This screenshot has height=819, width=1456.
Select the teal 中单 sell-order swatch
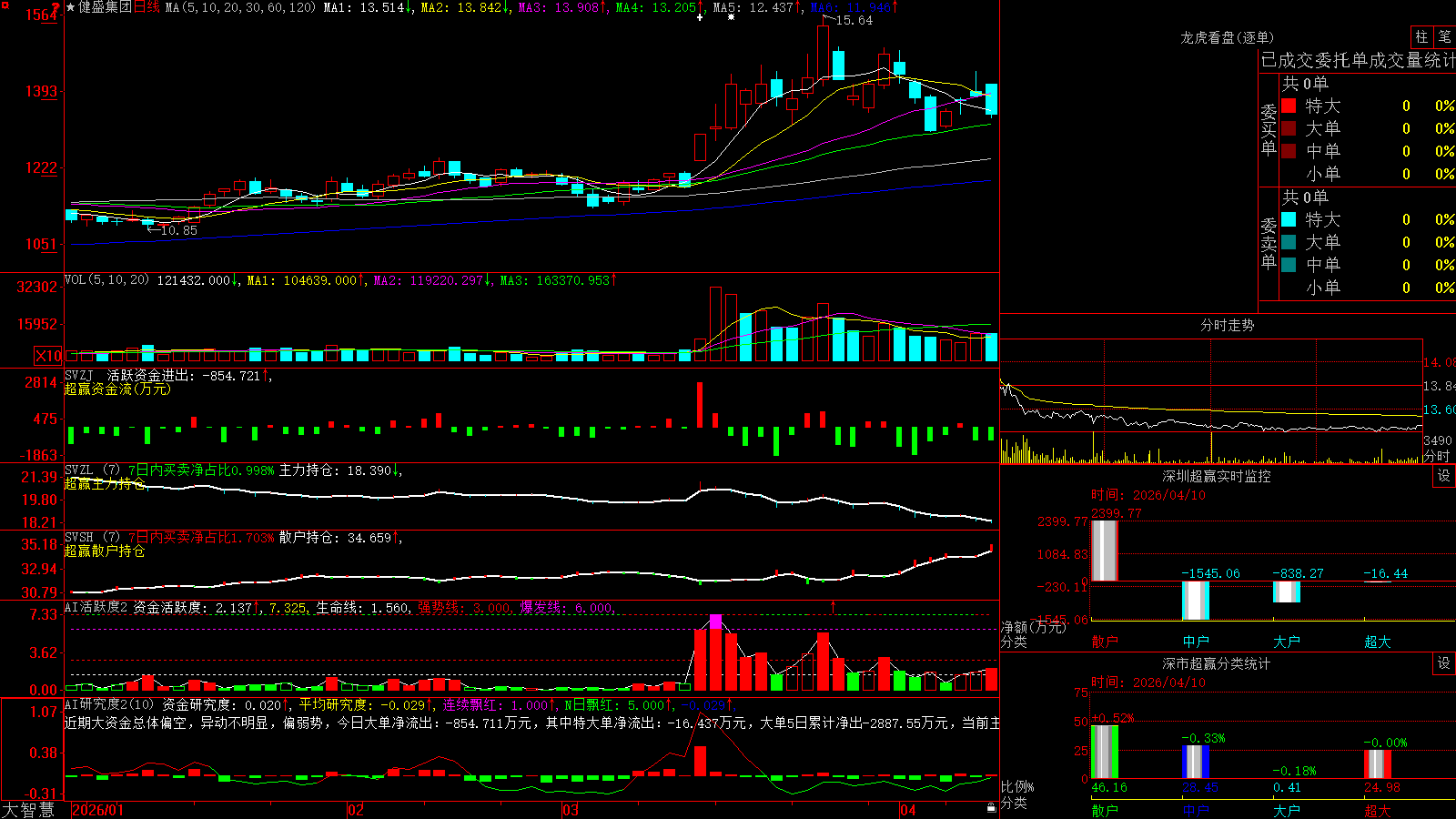(1289, 265)
